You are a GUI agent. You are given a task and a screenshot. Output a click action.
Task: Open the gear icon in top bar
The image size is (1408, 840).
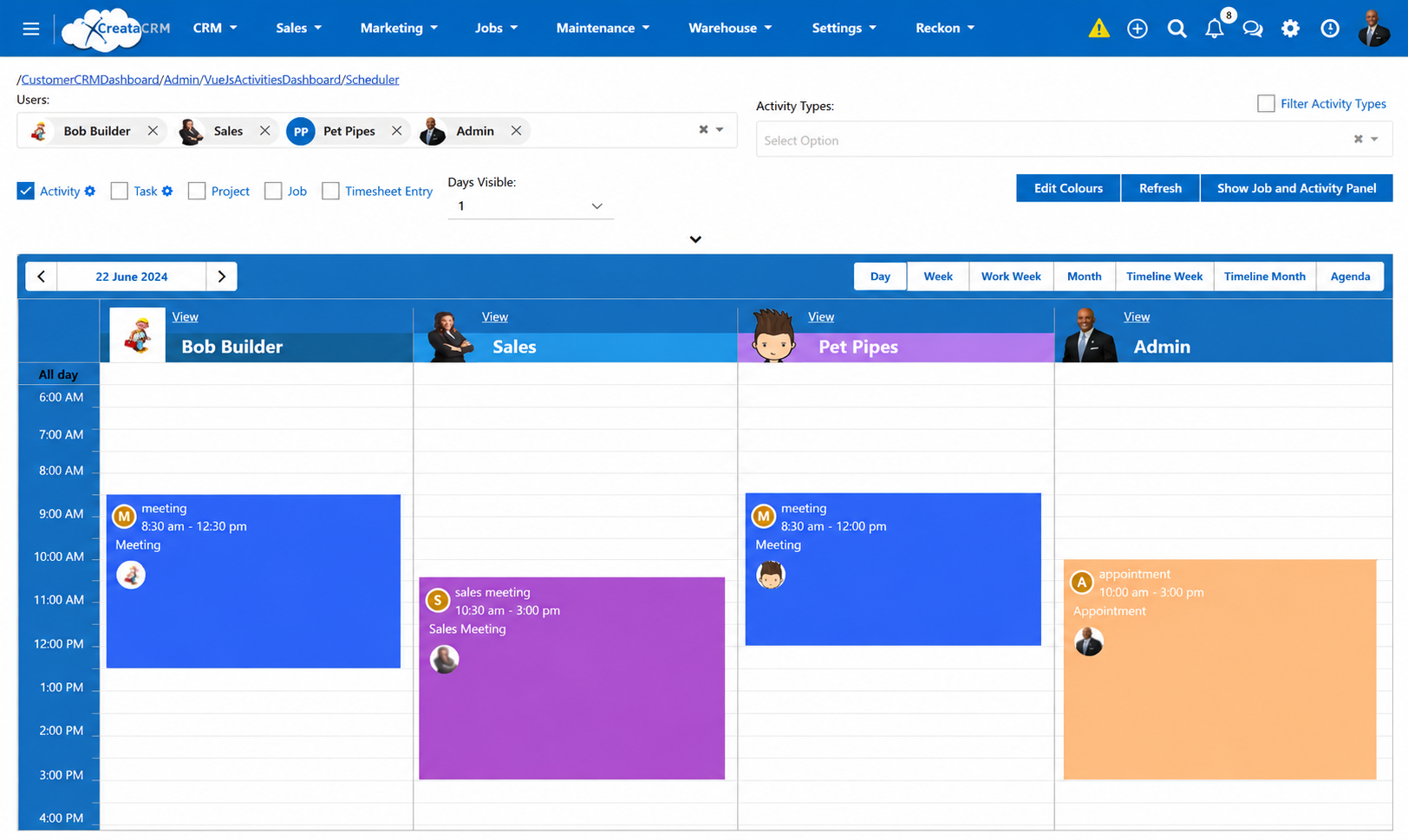coord(1291,29)
